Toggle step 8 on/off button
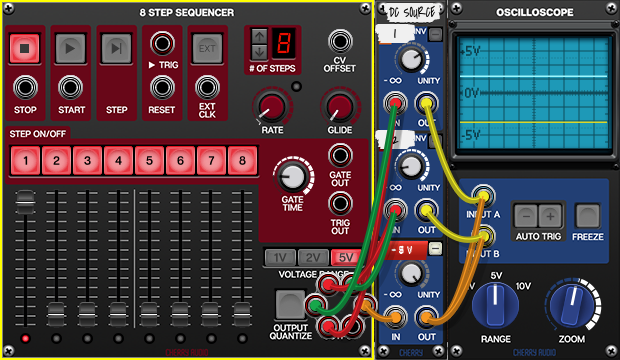Screen dimensions: 620x360 (242, 161)
